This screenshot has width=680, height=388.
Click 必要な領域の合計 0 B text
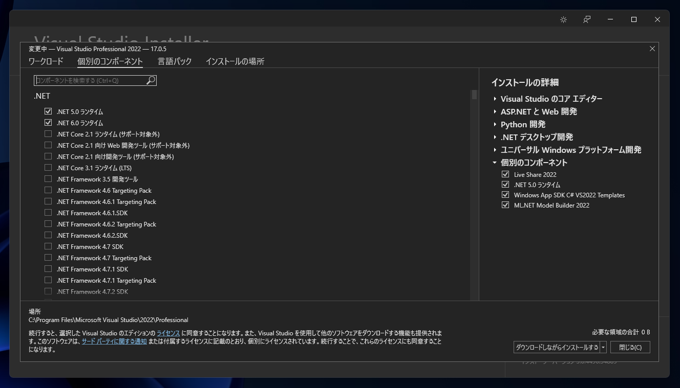(x=621, y=332)
